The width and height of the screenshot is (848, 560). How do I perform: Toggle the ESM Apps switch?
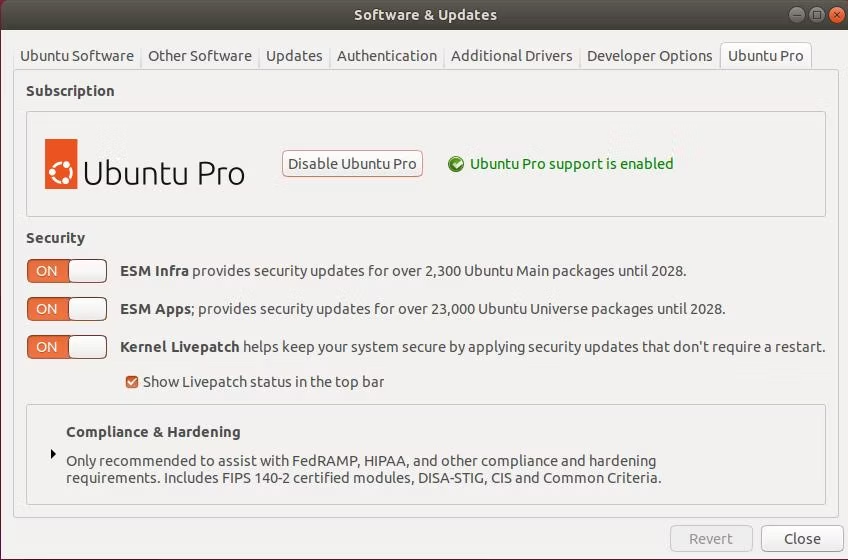click(x=67, y=309)
